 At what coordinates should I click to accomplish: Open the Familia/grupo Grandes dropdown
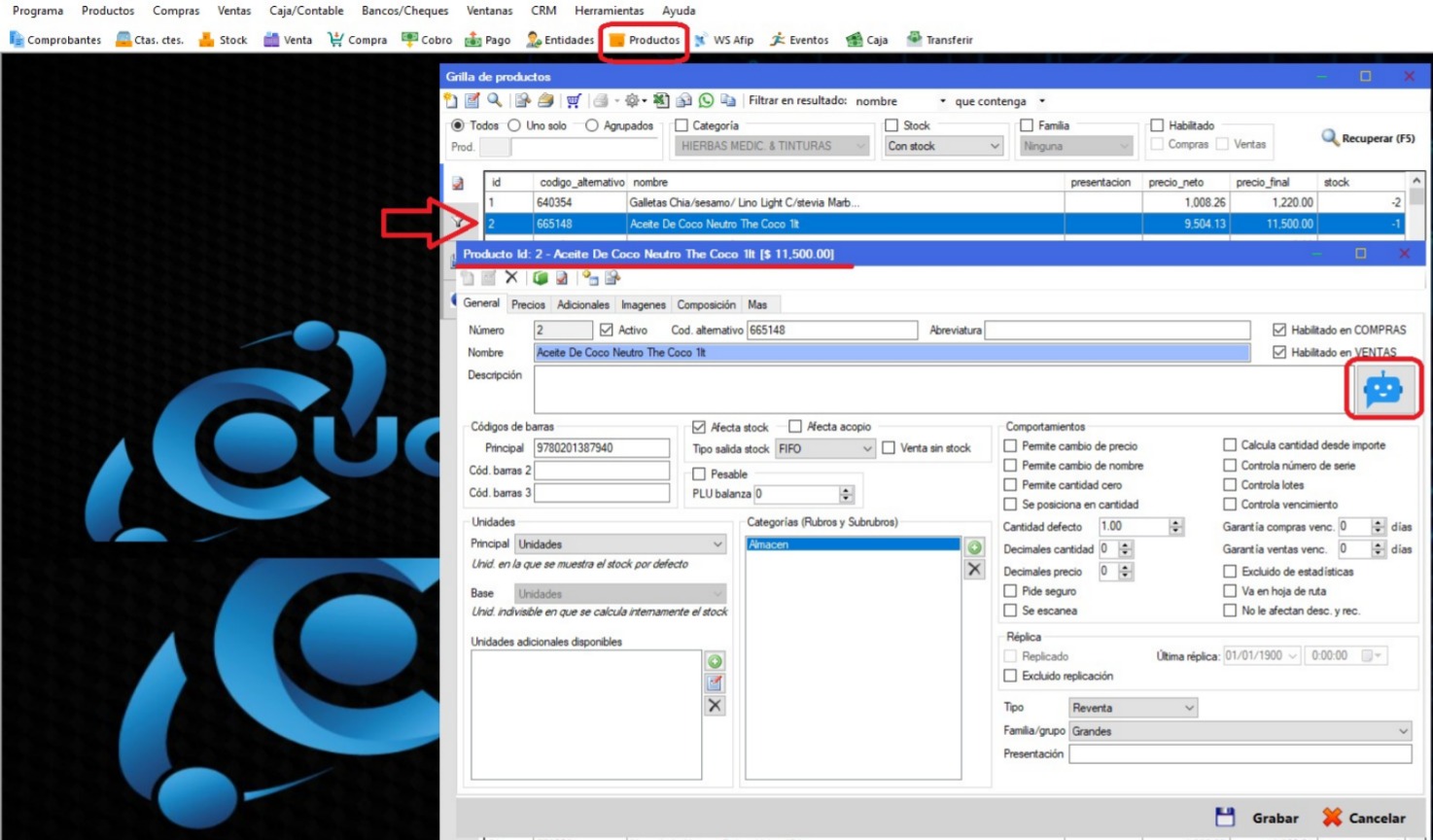point(1241,731)
